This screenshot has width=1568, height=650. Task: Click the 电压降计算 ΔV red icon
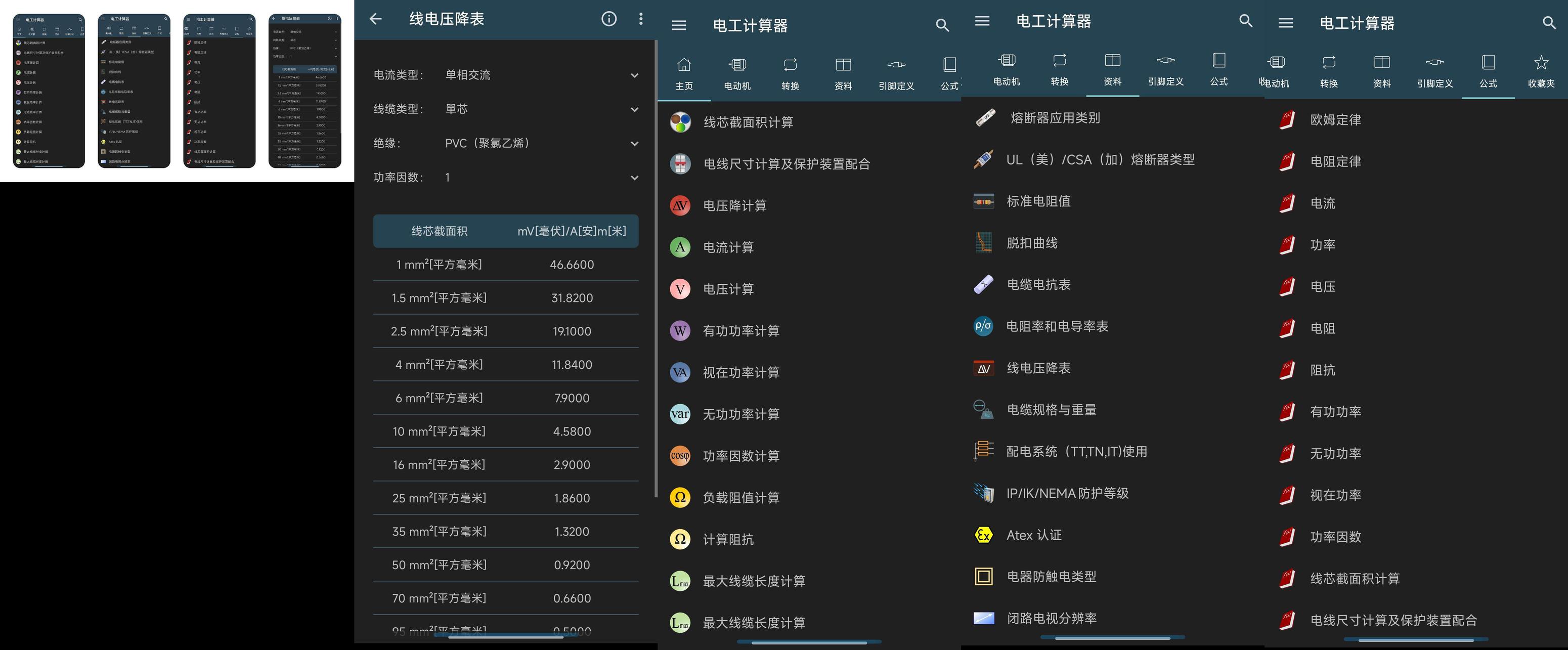pos(680,206)
